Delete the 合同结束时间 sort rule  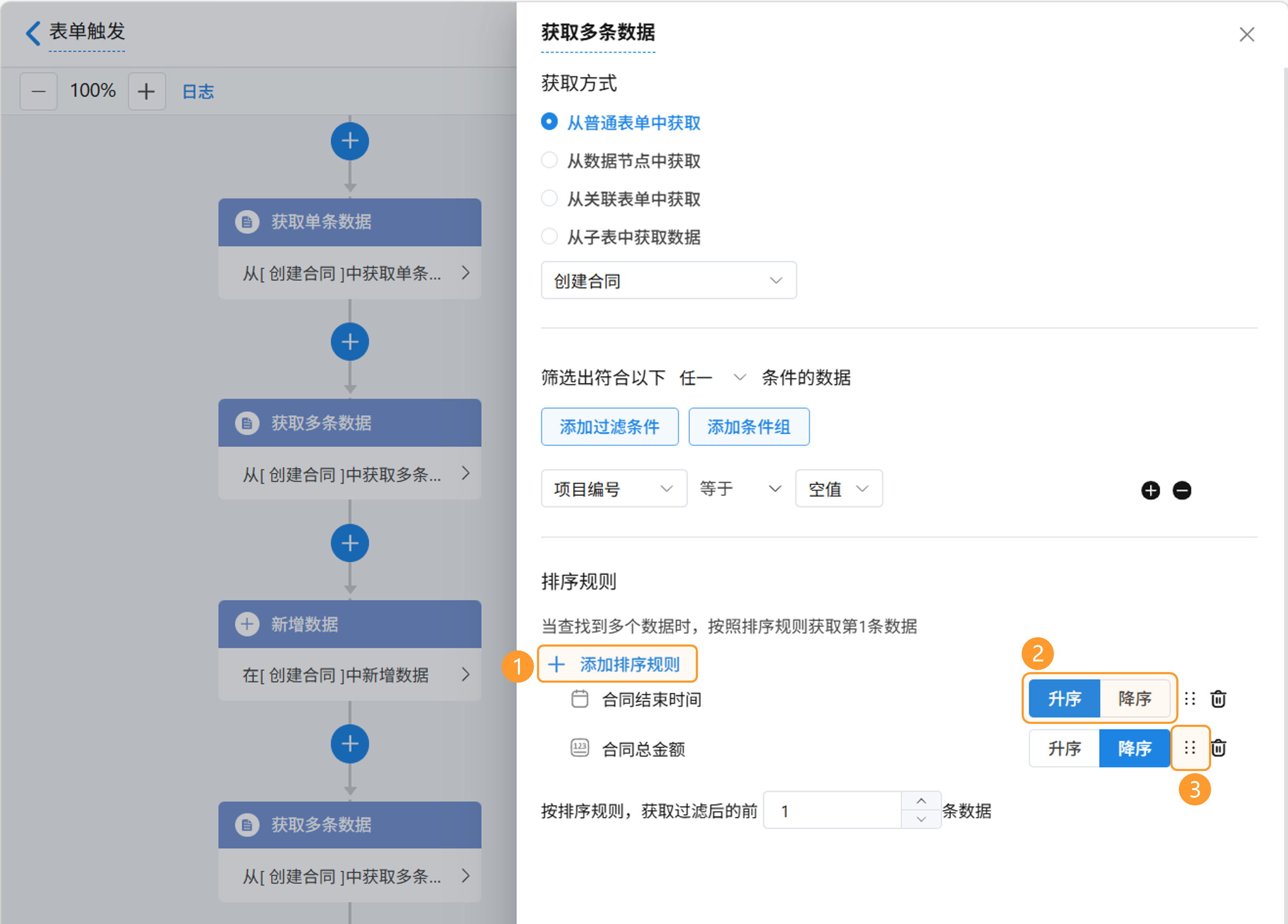[1218, 698]
